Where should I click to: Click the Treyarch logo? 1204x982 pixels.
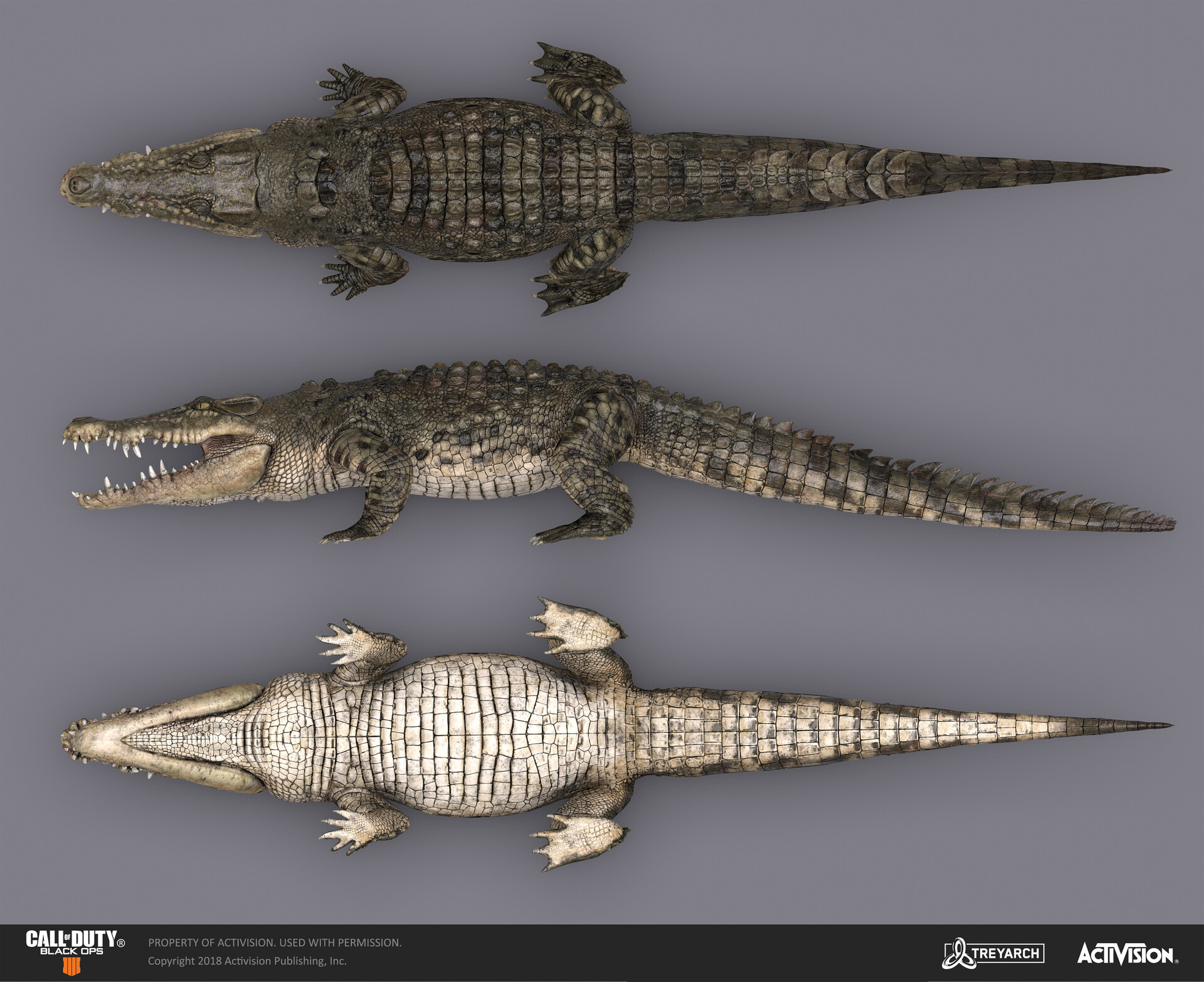coord(993,953)
